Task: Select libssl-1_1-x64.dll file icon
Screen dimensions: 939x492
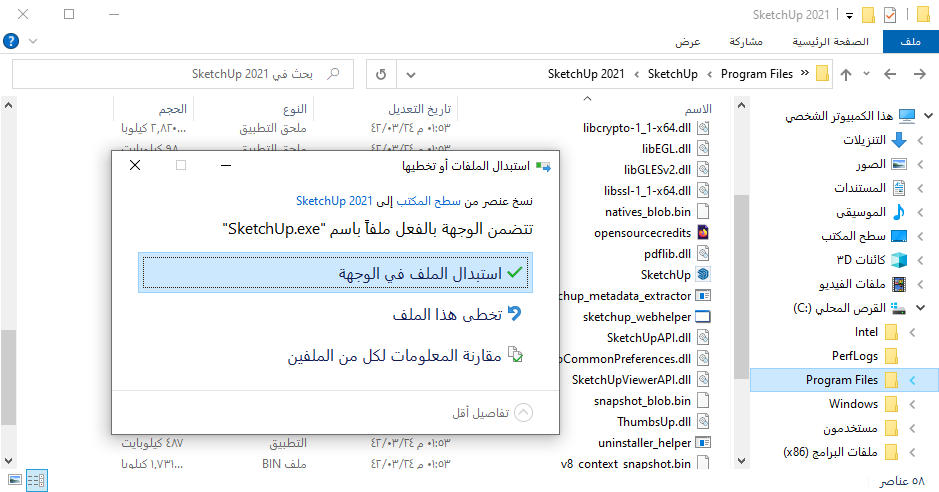Action: [703, 190]
